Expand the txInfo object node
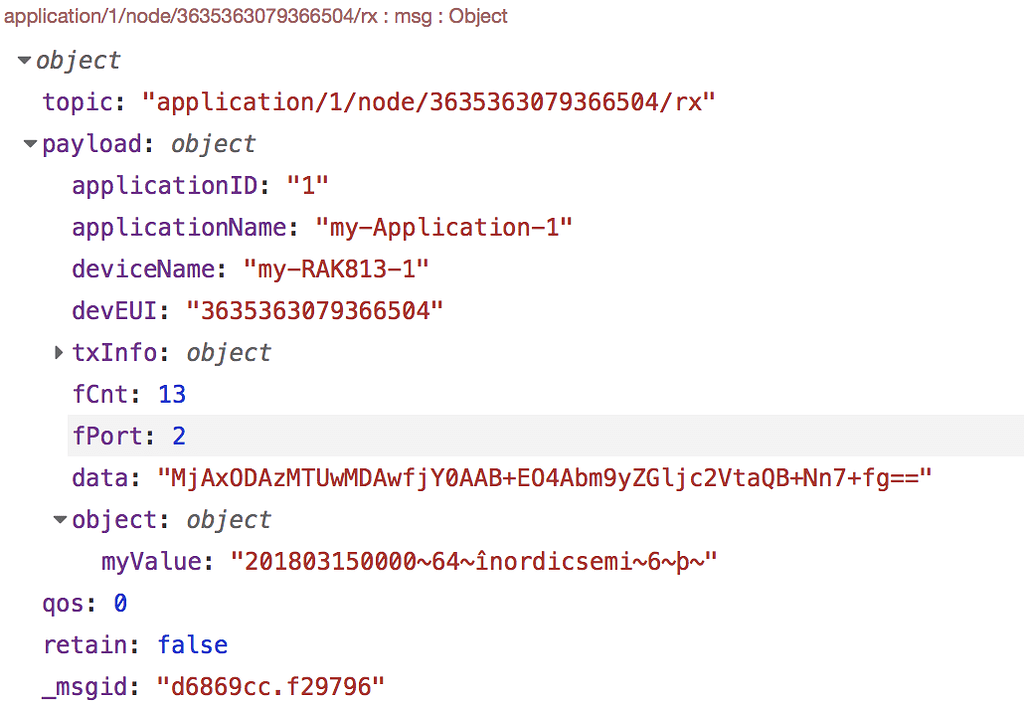This screenshot has height=713, width=1024. tap(58, 352)
